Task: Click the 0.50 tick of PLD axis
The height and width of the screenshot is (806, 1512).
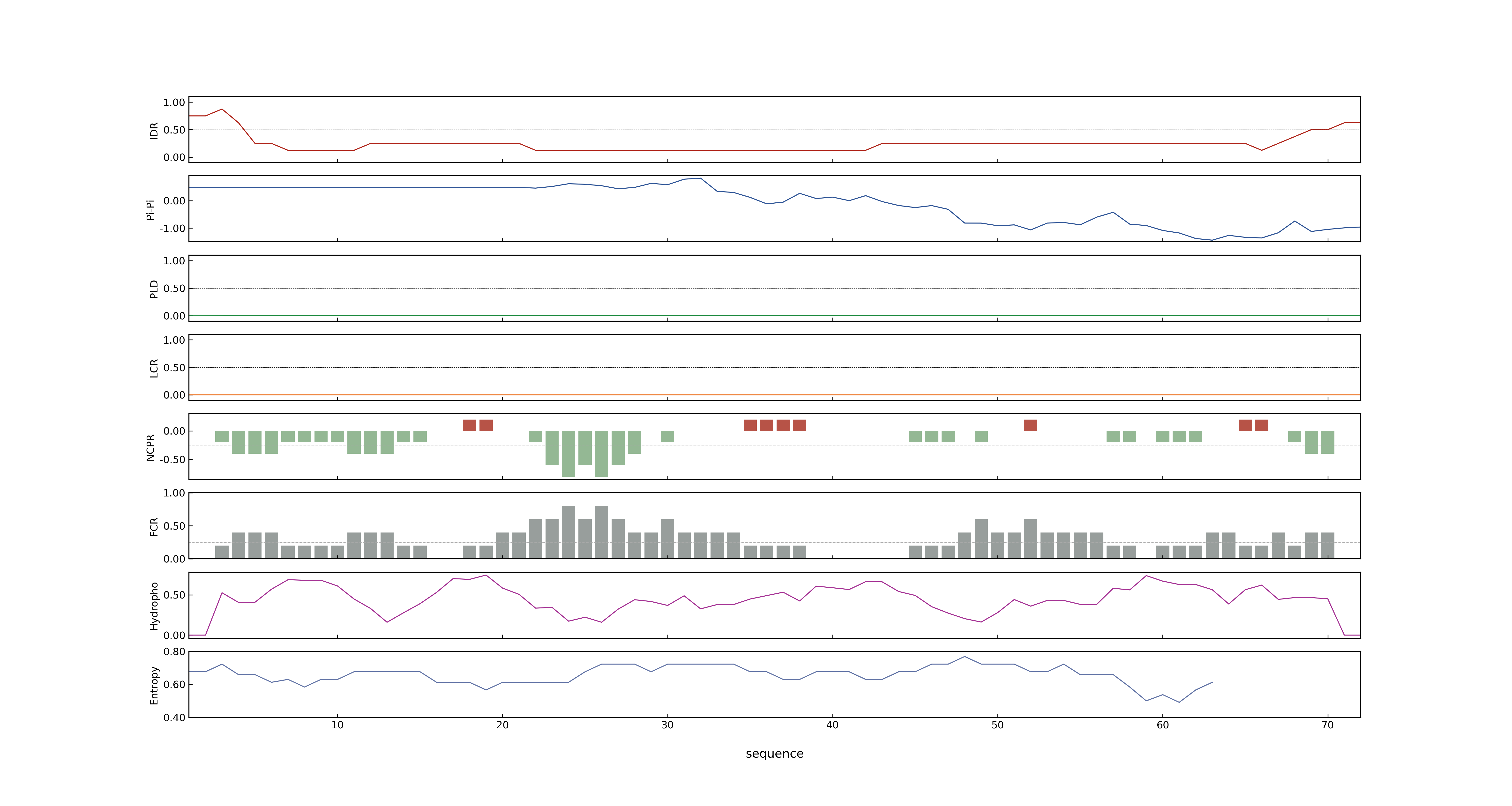Action: (174, 288)
